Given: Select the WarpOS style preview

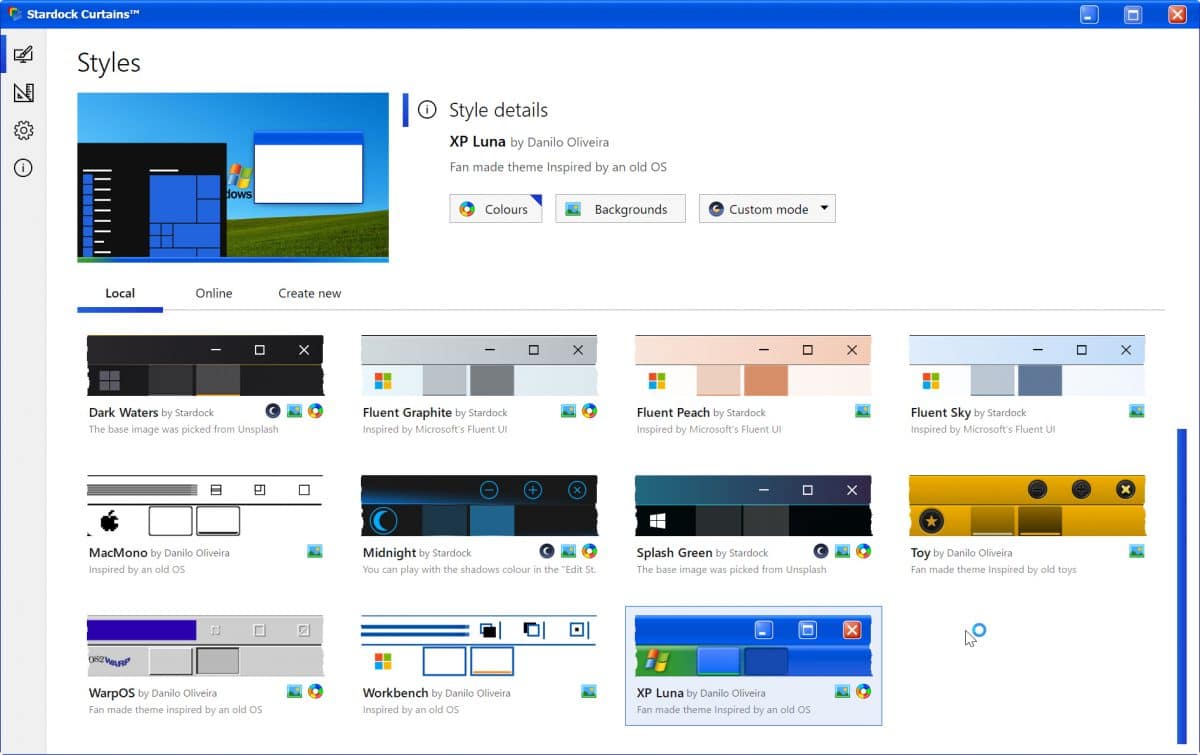Looking at the screenshot, I should [x=203, y=645].
